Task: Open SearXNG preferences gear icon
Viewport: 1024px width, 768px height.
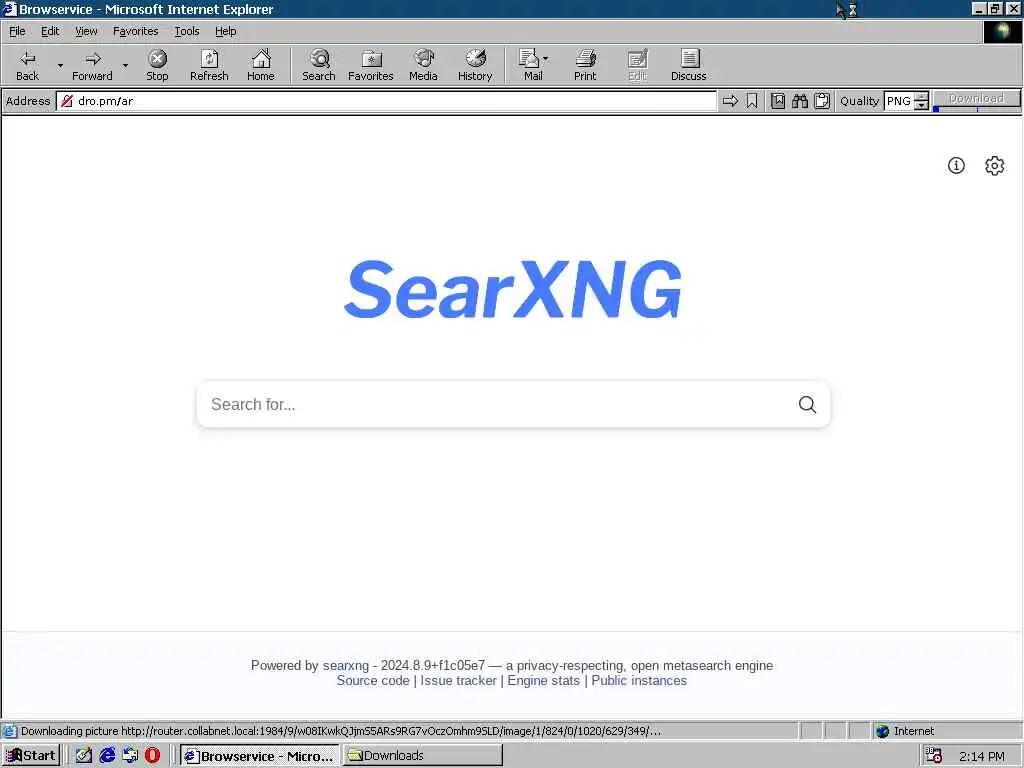Action: point(995,166)
